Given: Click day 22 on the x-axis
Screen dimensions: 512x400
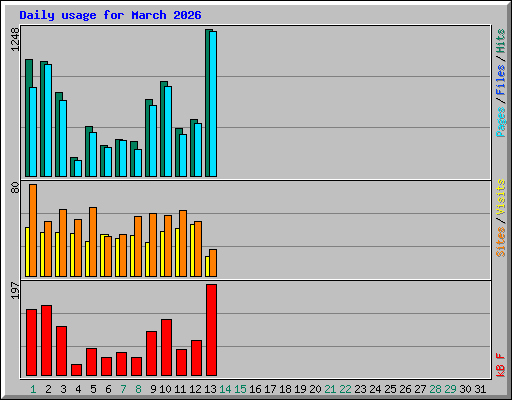Looking at the screenshot, I should pos(345,389).
